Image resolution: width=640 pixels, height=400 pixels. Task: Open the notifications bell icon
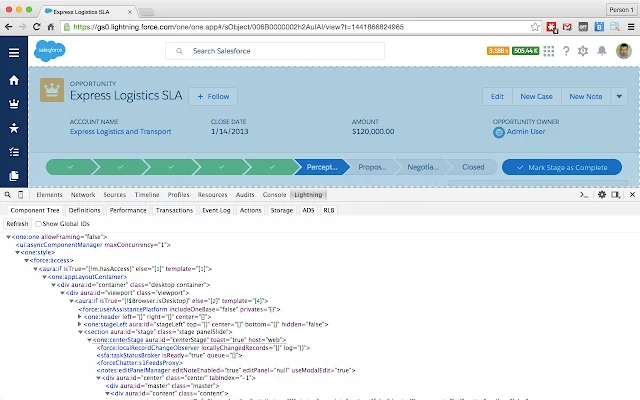[602, 51]
